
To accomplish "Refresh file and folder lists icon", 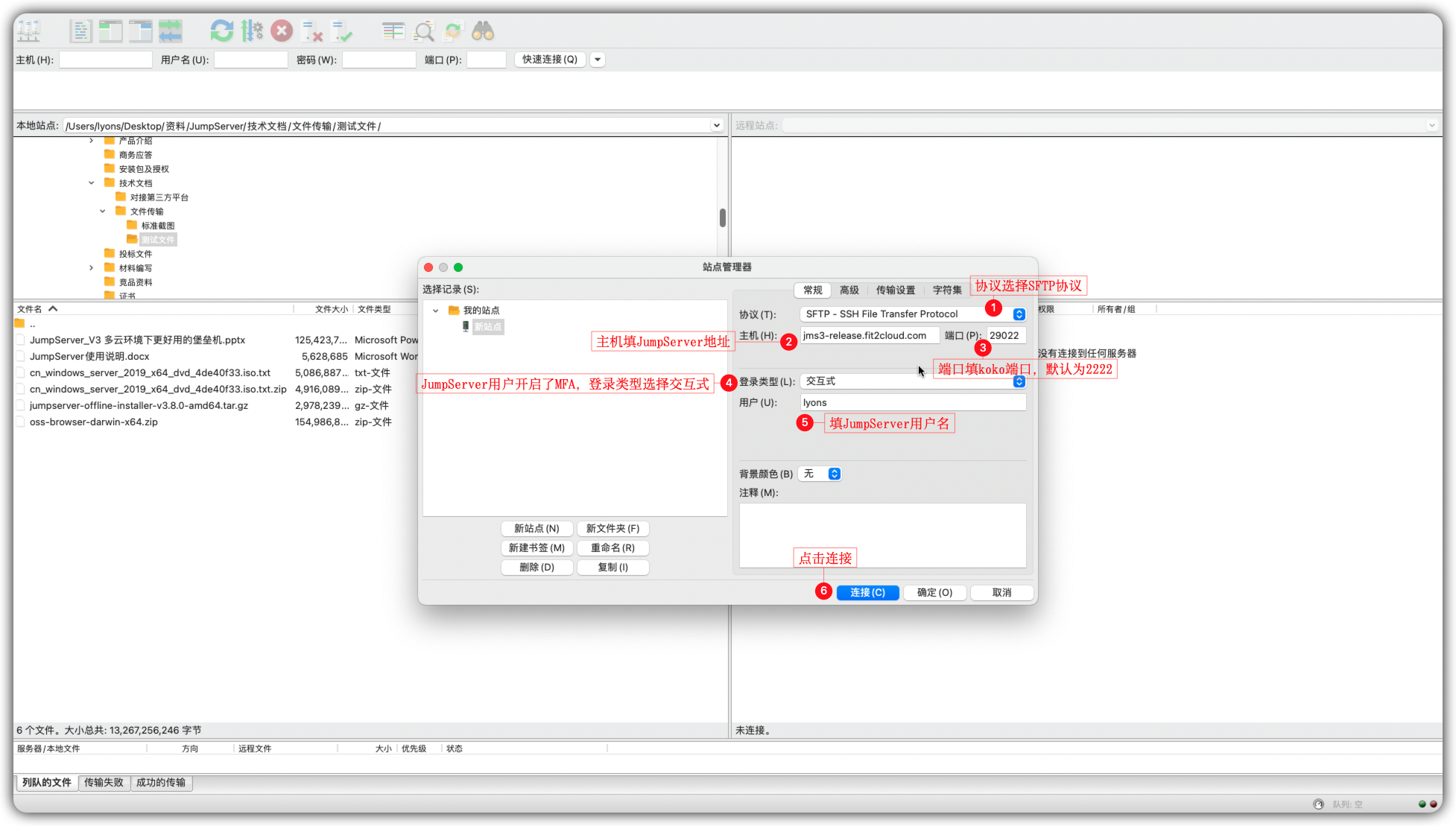I will (221, 31).
